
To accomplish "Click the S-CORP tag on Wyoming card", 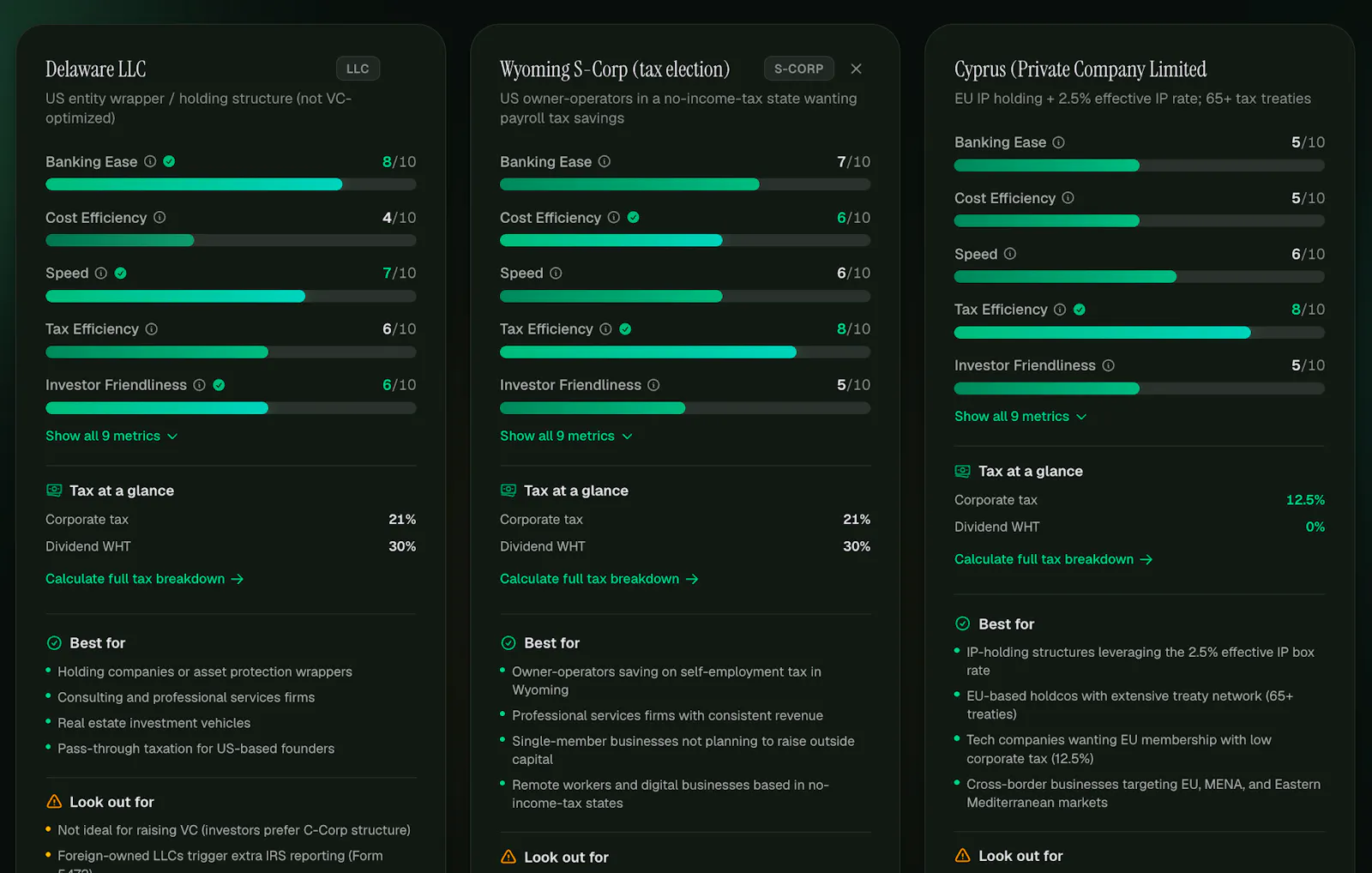I will pyautogui.click(x=798, y=69).
